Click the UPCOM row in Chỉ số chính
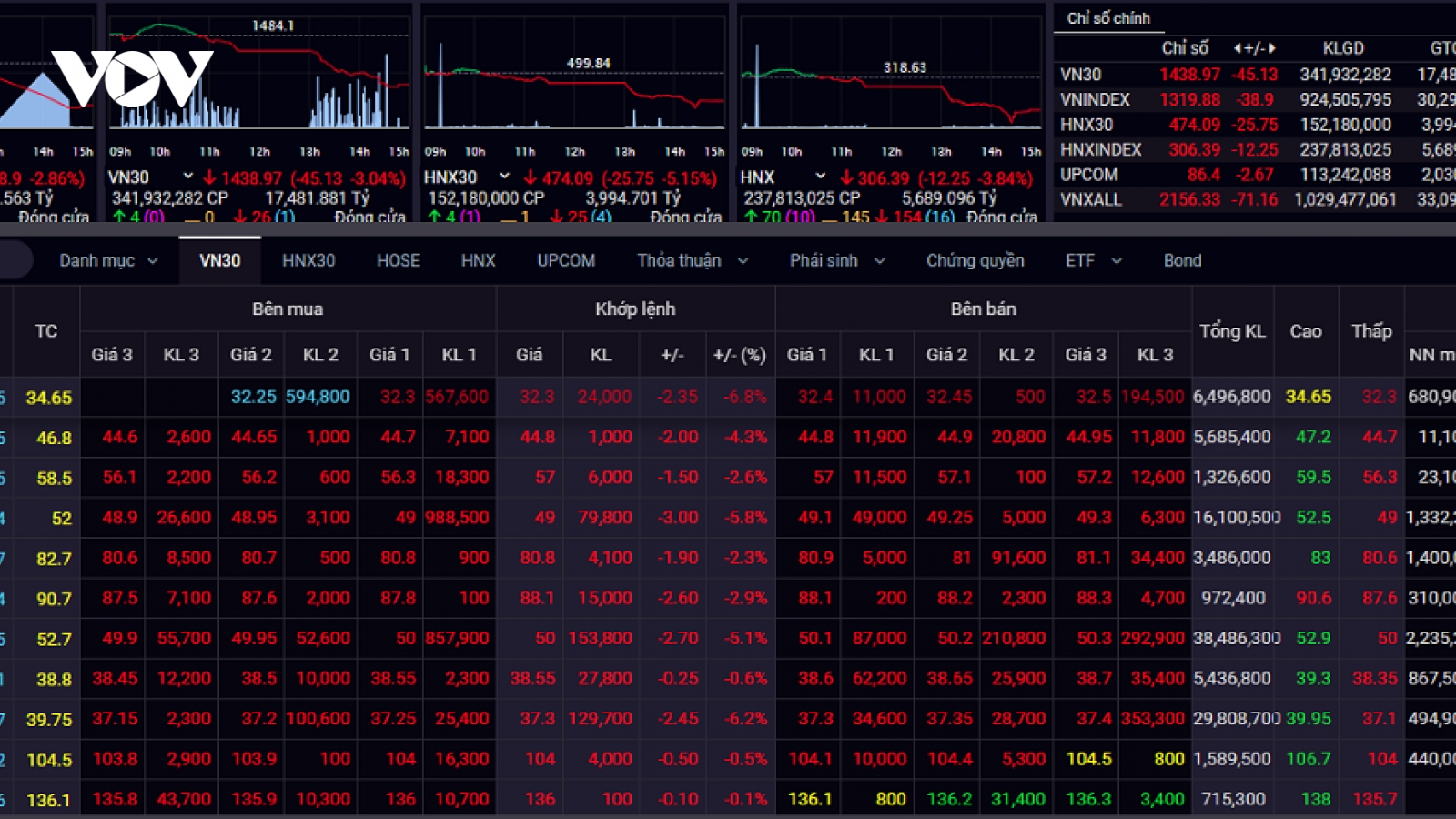The width and height of the screenshot is (1456, 819). point(1256,175)
